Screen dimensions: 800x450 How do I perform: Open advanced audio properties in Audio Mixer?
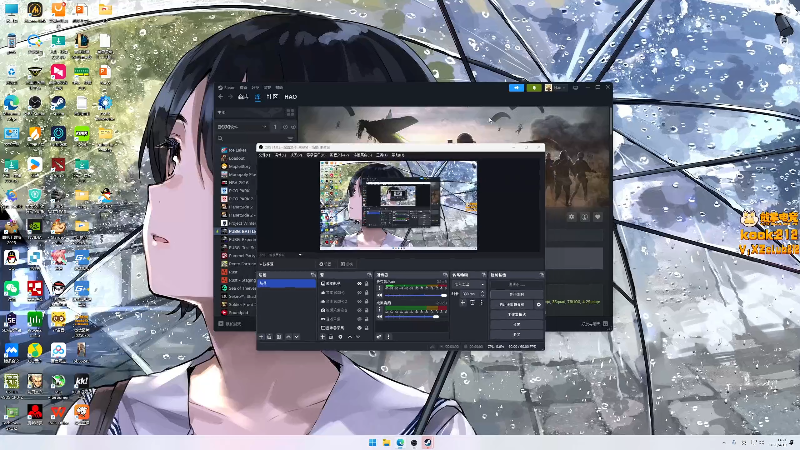pos(380,337)
